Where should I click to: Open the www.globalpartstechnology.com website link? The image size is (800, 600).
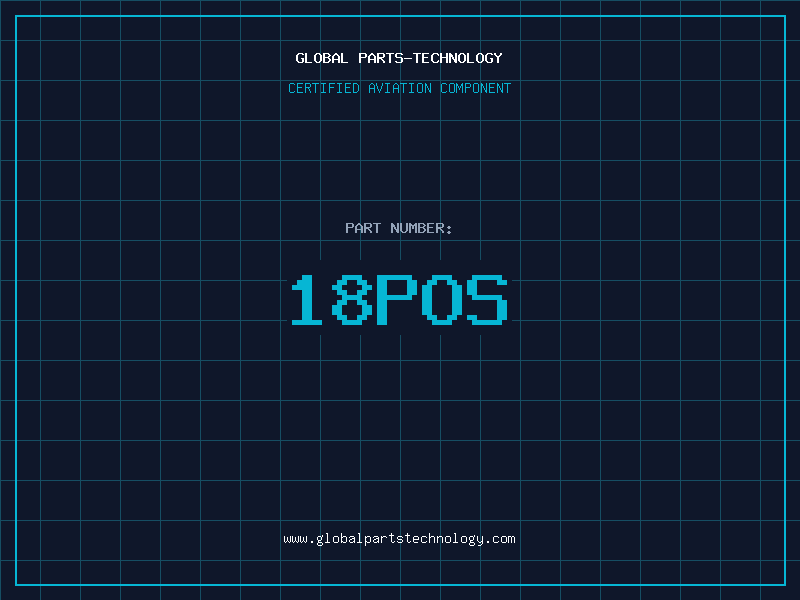click(399, 539)
